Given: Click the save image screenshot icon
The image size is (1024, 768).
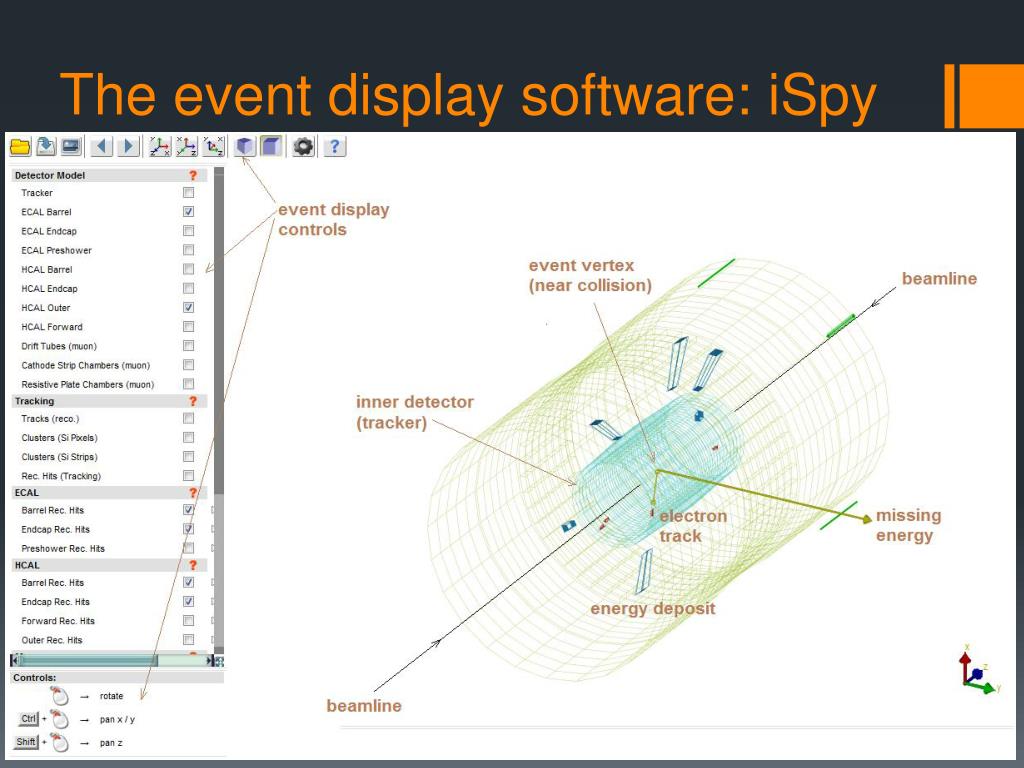Looking at the screenshot, I should click(71, 146).
